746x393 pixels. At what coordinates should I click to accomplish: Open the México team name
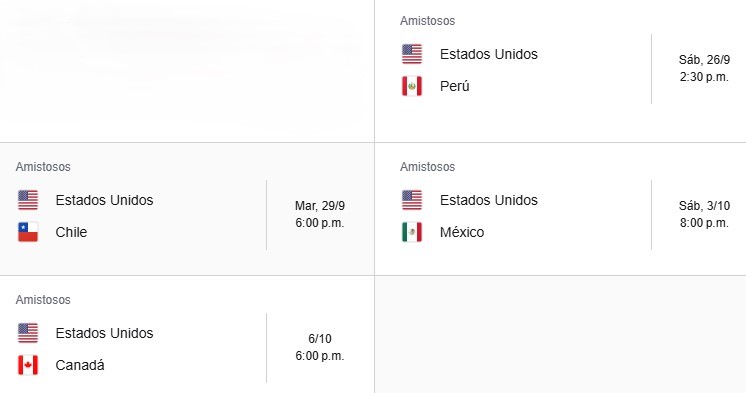[462, 232]
